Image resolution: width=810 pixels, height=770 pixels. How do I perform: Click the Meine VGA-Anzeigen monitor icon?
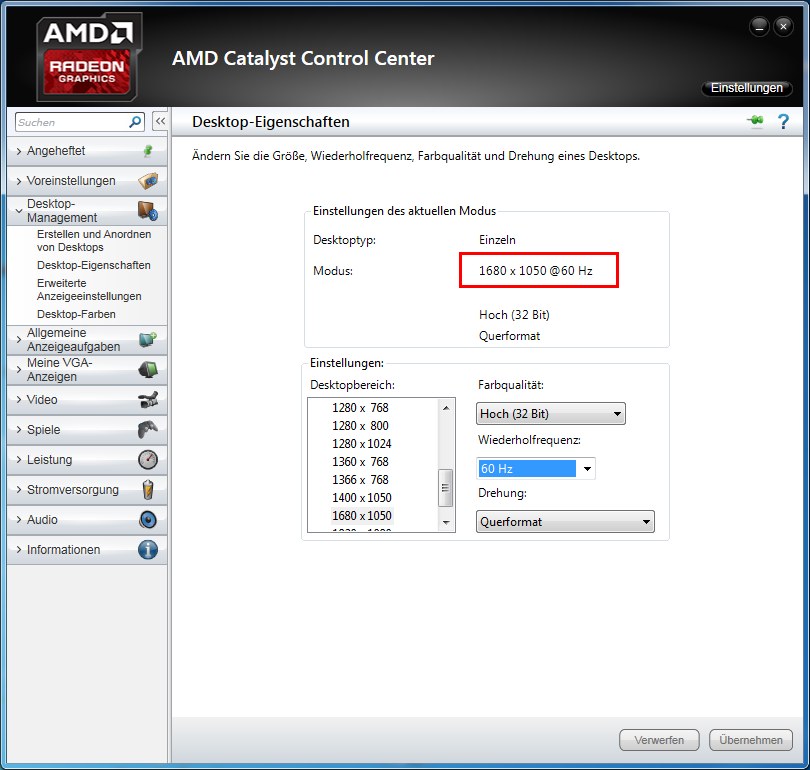coord(148,369)
